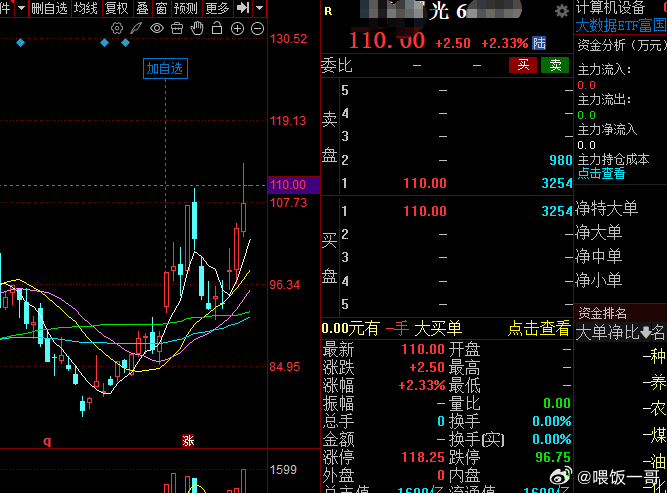Click the red 买 buy button
This screenshot has width=667, height=493.
523,65
